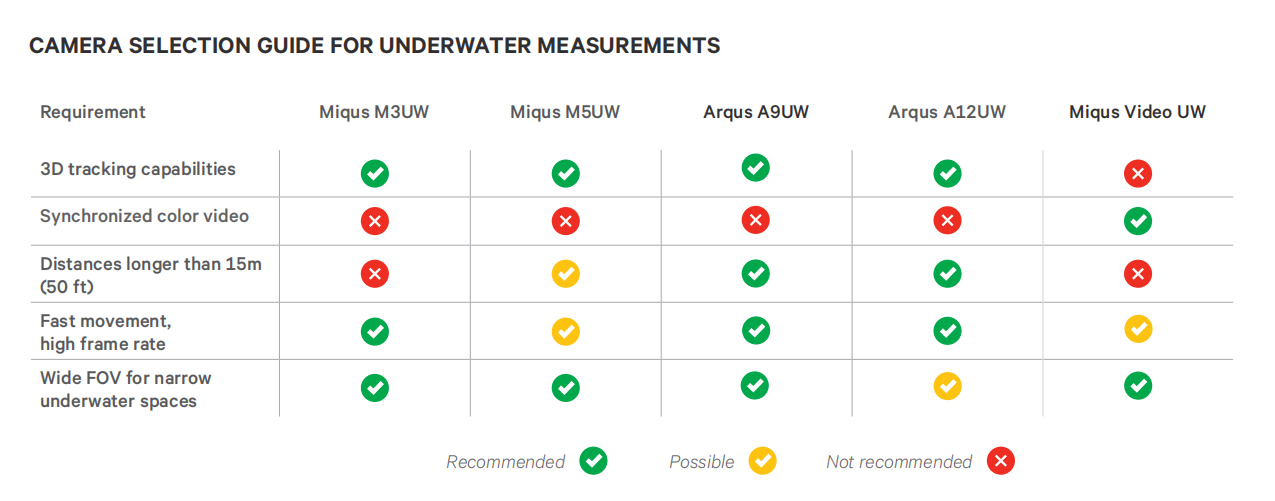Image resolution: width=1275 pixels, height=501 pixels.
Task: Click Miqus Video UW yellow fast movement icon
Action: point(1138,328)
